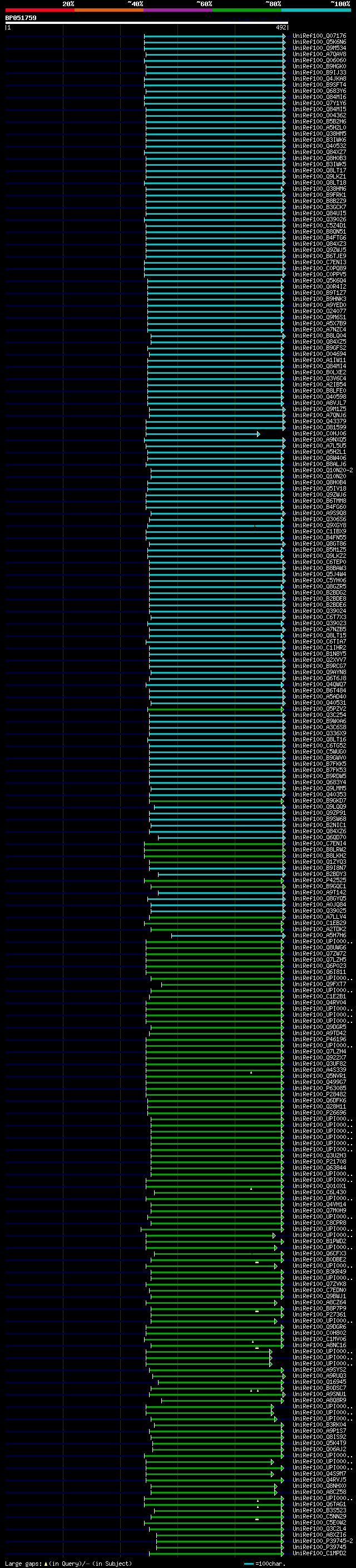Screen dimensions: 356x1568
Task: Click the UniRef100_Q0R4I2 entry
Action: pyautogui.click(x=319, y=288)
